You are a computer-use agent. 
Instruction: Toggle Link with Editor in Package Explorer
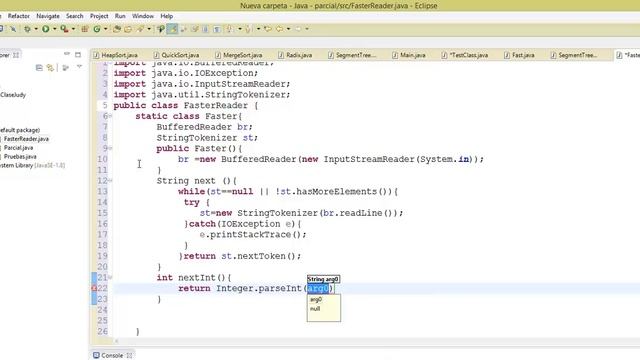[x=50, y=67]
